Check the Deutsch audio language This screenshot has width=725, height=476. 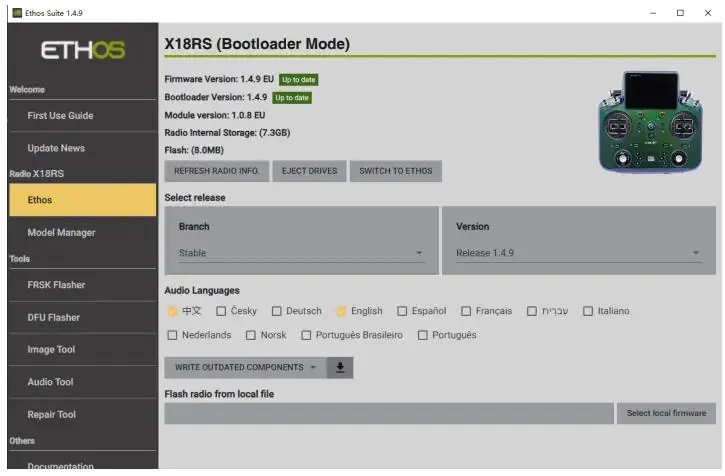coord(276,311)
